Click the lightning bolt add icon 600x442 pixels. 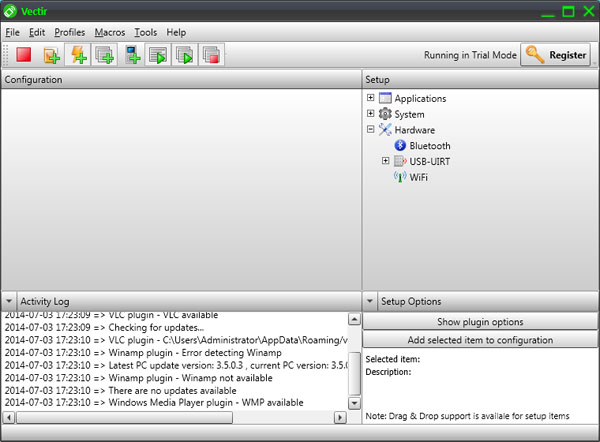point(77,56)
